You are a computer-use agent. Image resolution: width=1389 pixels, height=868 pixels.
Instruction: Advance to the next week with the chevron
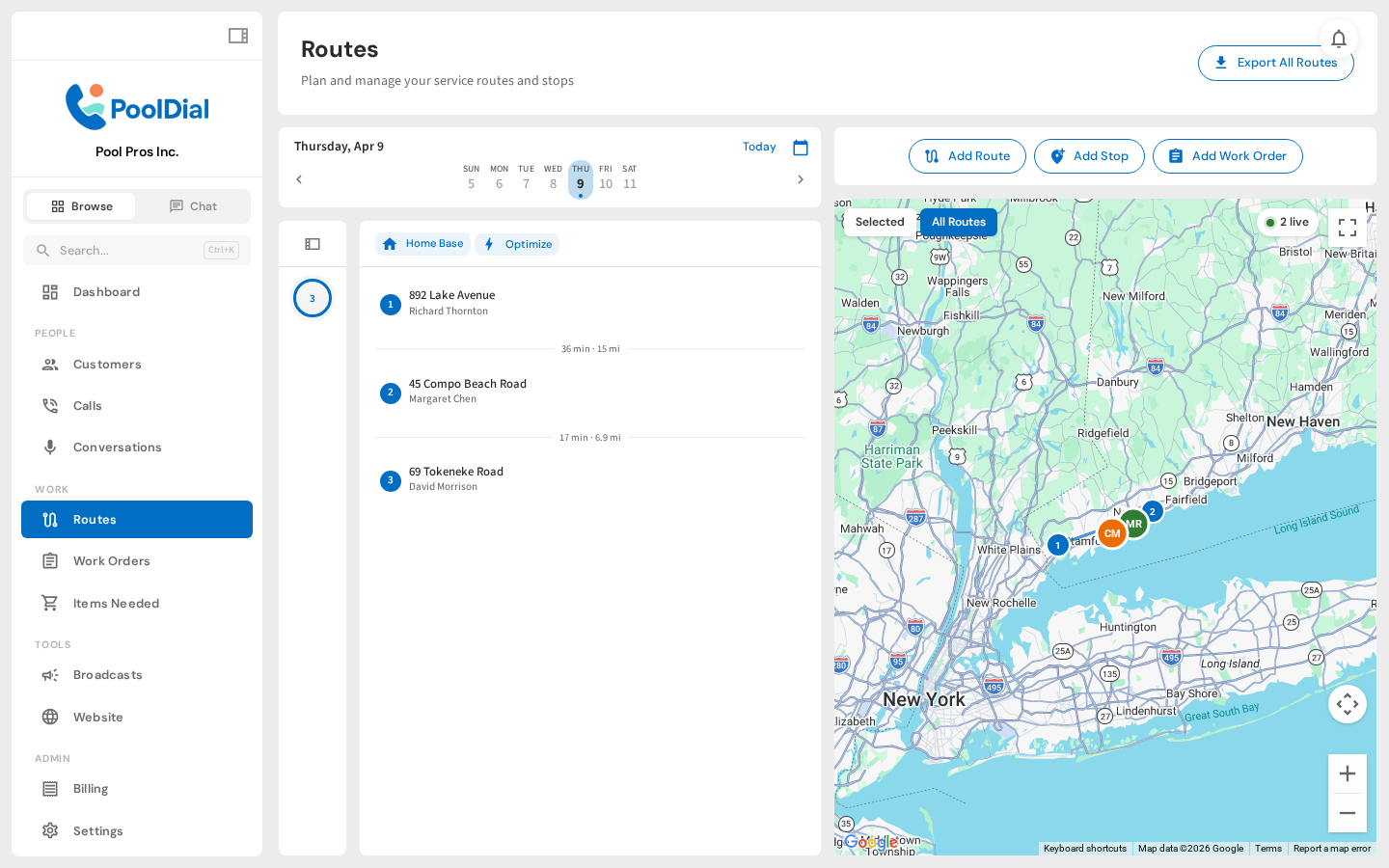pyautogui.click(x=800, y=178)
